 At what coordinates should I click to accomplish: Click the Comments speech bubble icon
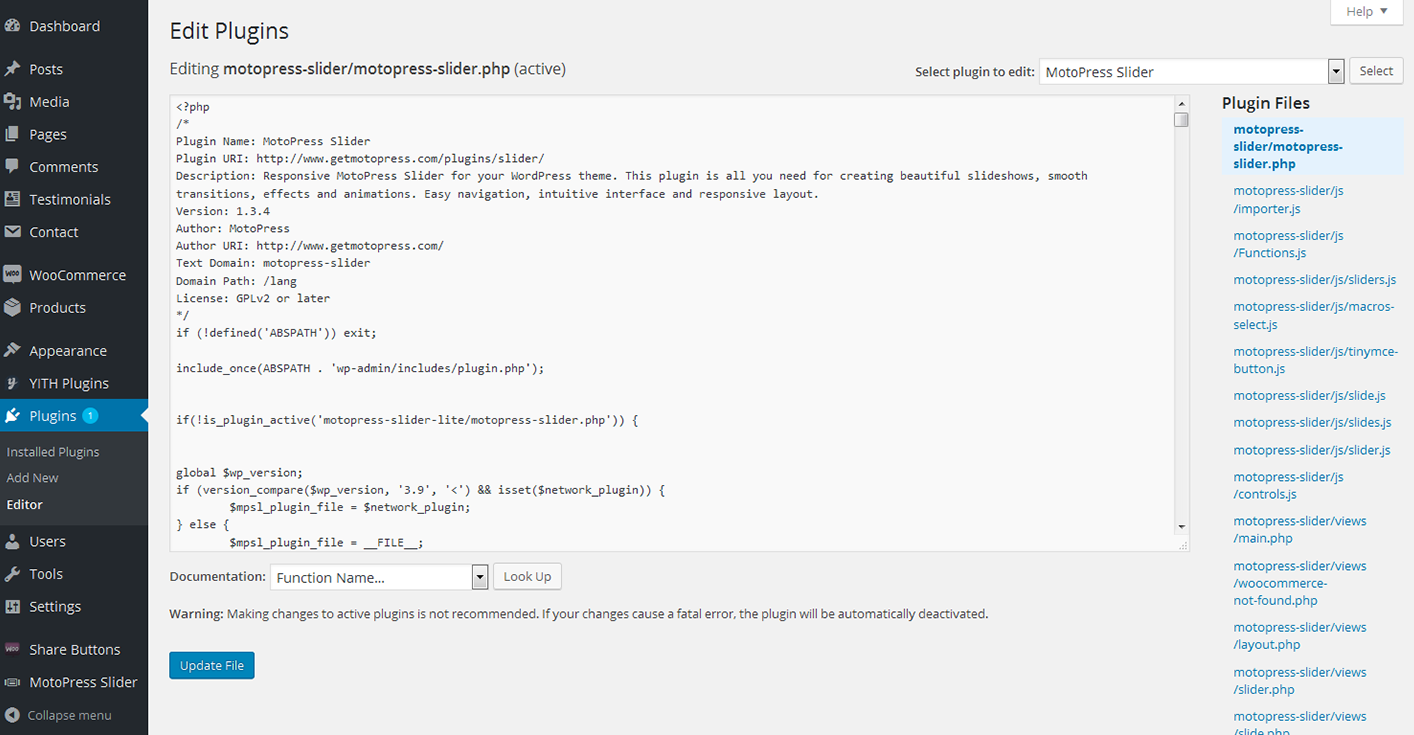pos(13,167)
